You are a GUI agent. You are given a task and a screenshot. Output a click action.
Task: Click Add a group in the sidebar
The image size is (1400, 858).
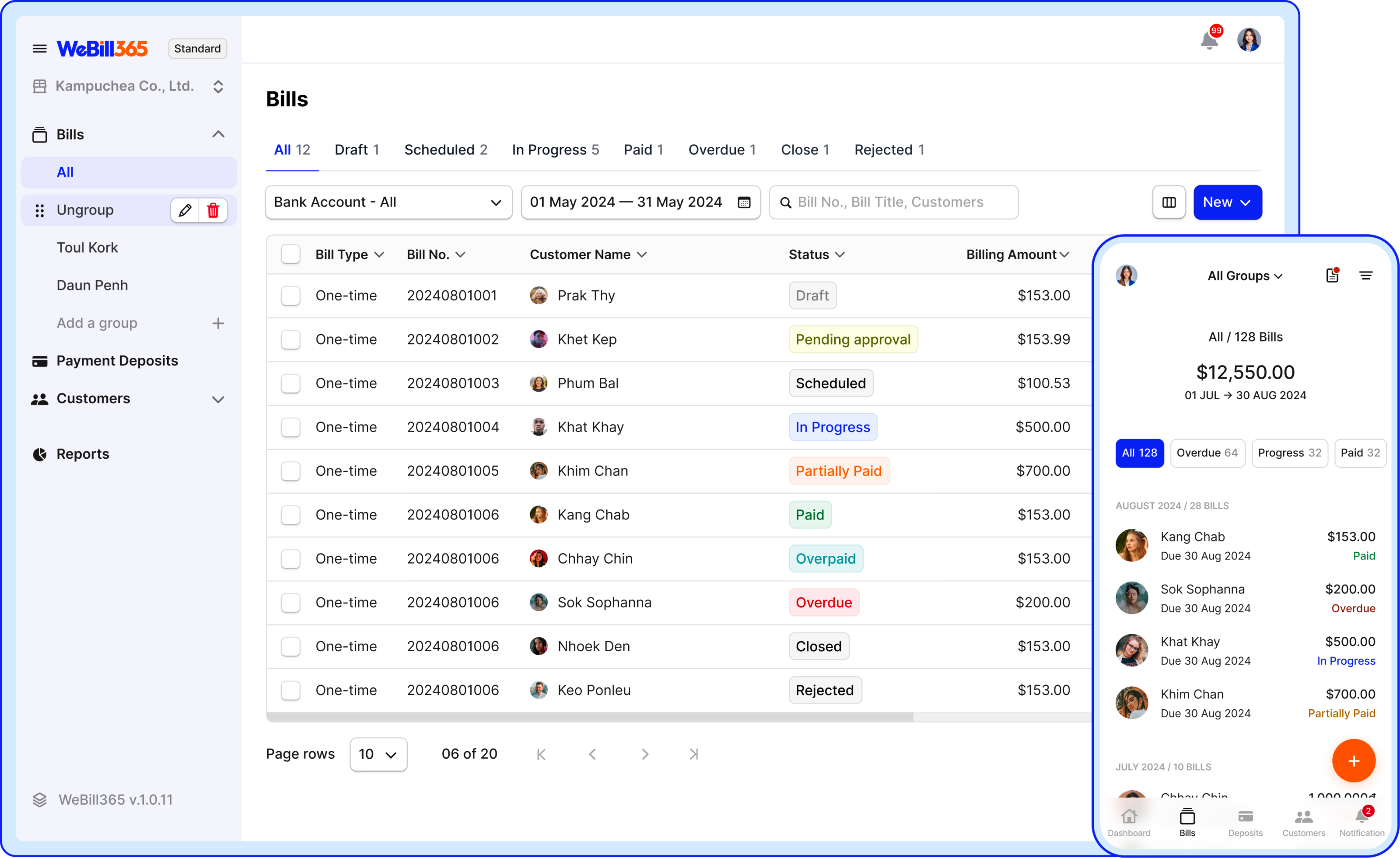pyautogui.click(x=97, y=323)
